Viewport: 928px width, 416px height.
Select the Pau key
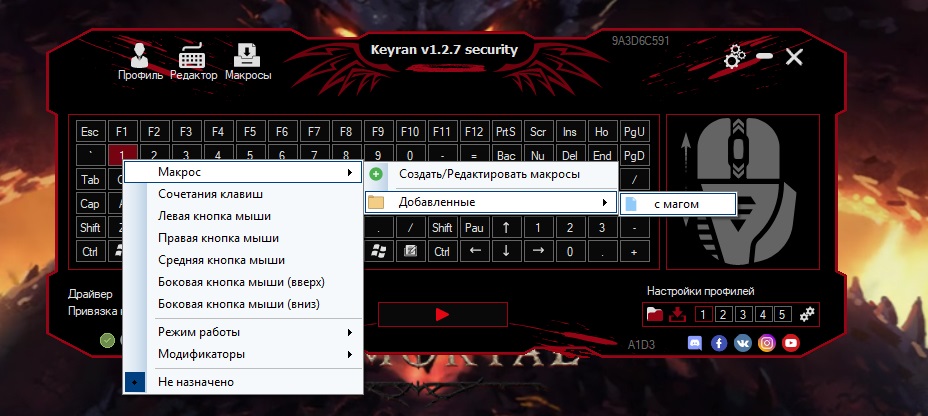pyautogui.click(x=474, y=227)
